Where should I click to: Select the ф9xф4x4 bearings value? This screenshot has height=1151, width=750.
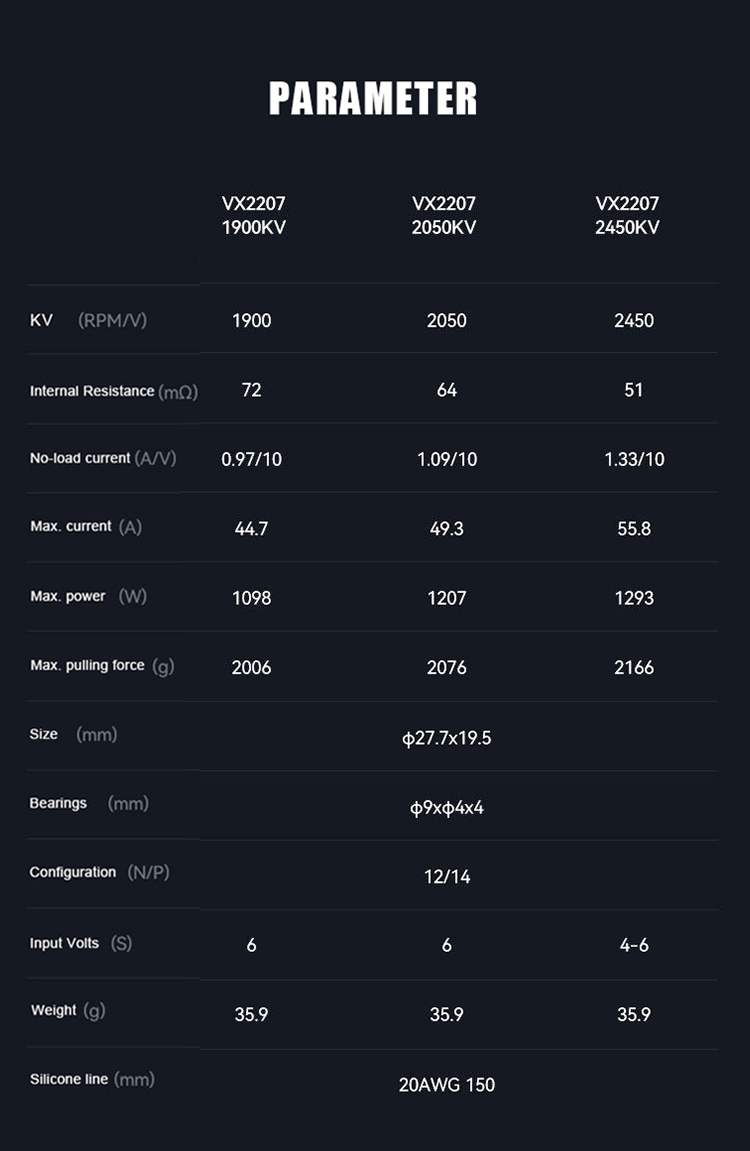446,807
